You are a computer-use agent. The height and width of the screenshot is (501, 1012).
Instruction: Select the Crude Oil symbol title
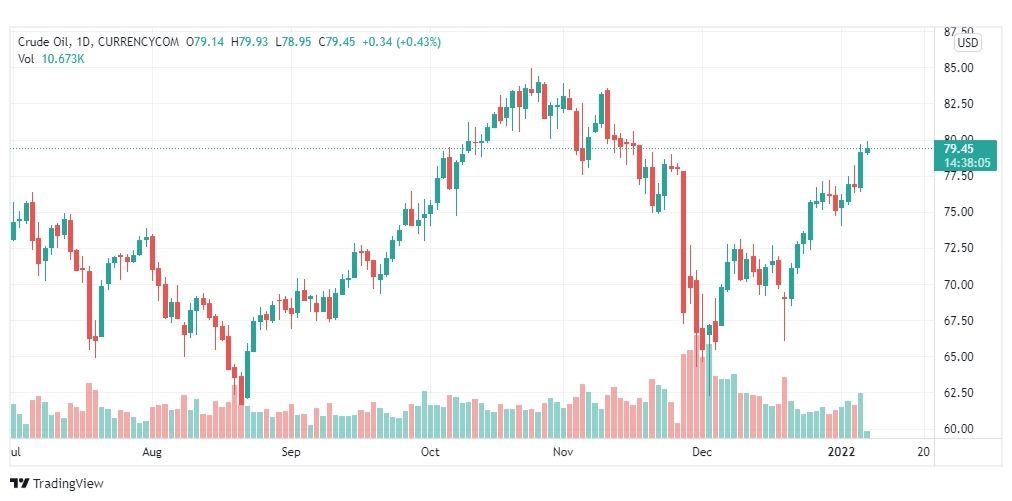point(41,42)
